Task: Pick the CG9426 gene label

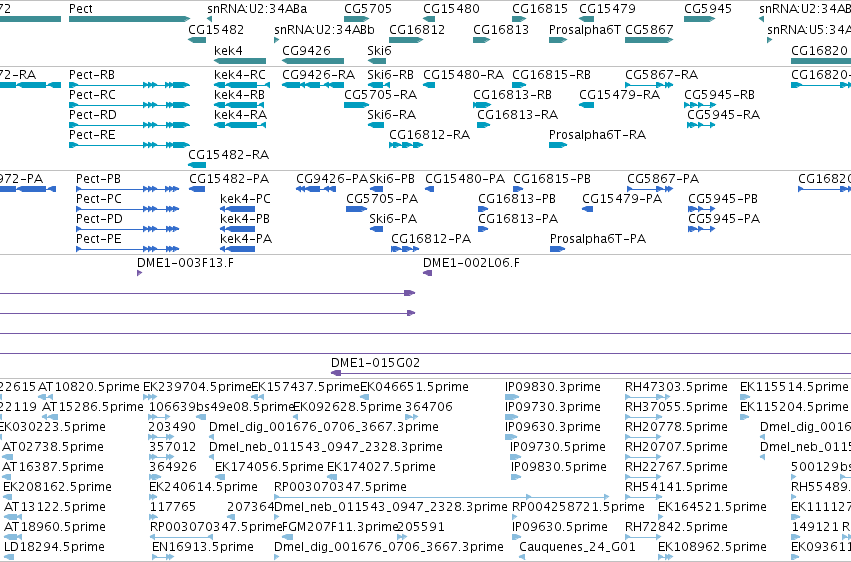Action: pyautogui.click(x=306, y=50)
